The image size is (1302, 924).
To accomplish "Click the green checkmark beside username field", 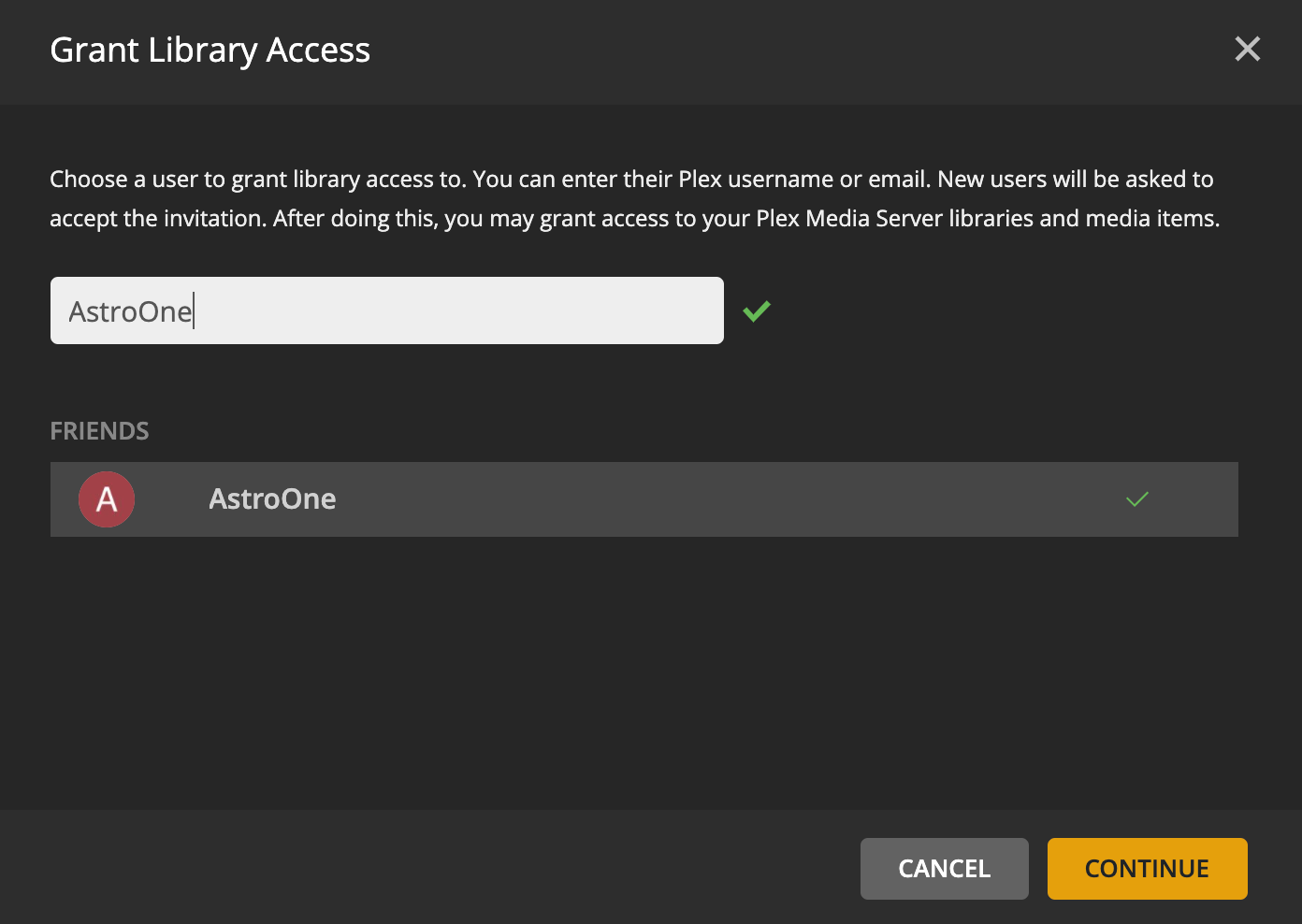I will [757, 310].
